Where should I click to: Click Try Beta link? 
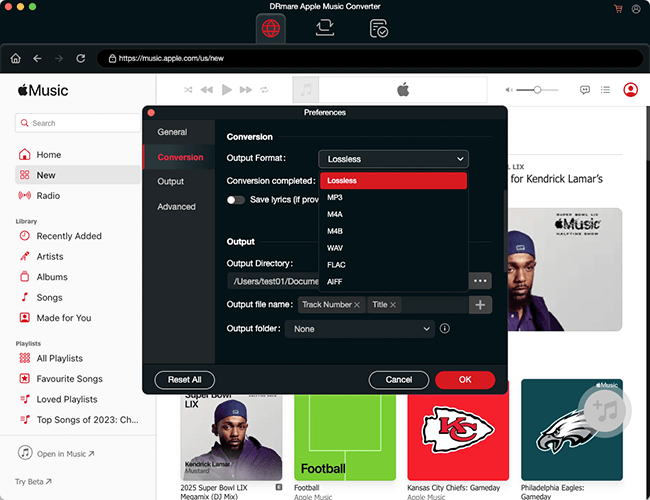[x=33, y=482]
